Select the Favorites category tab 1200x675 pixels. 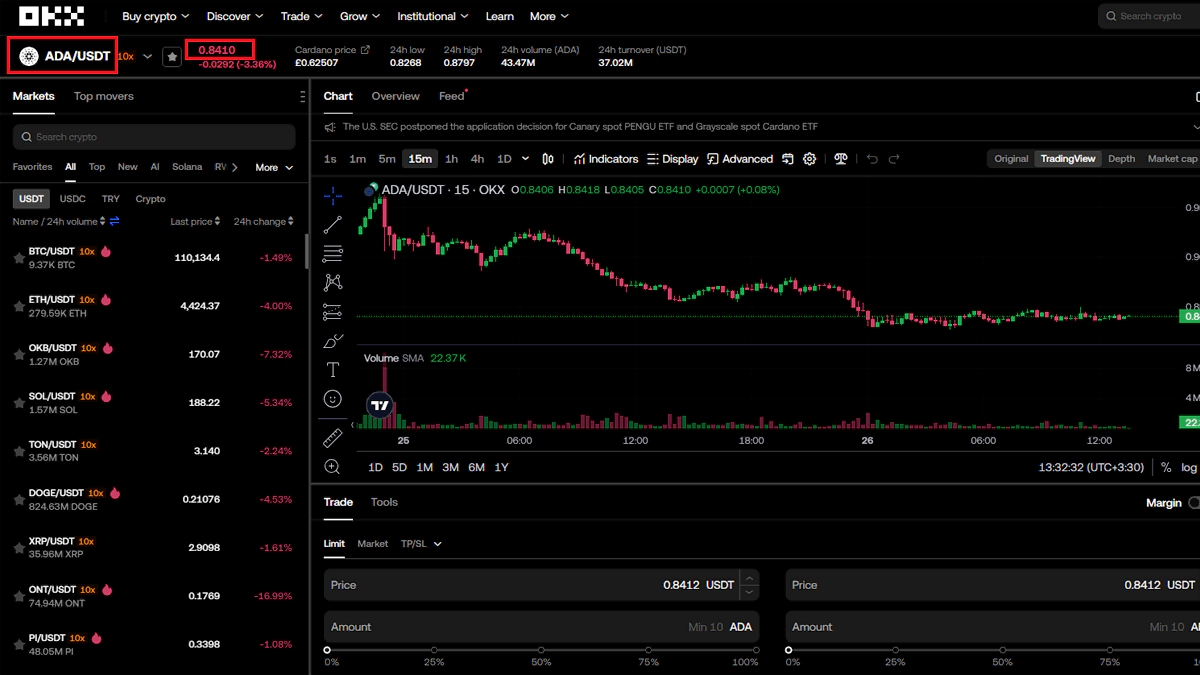click(32, 167)
